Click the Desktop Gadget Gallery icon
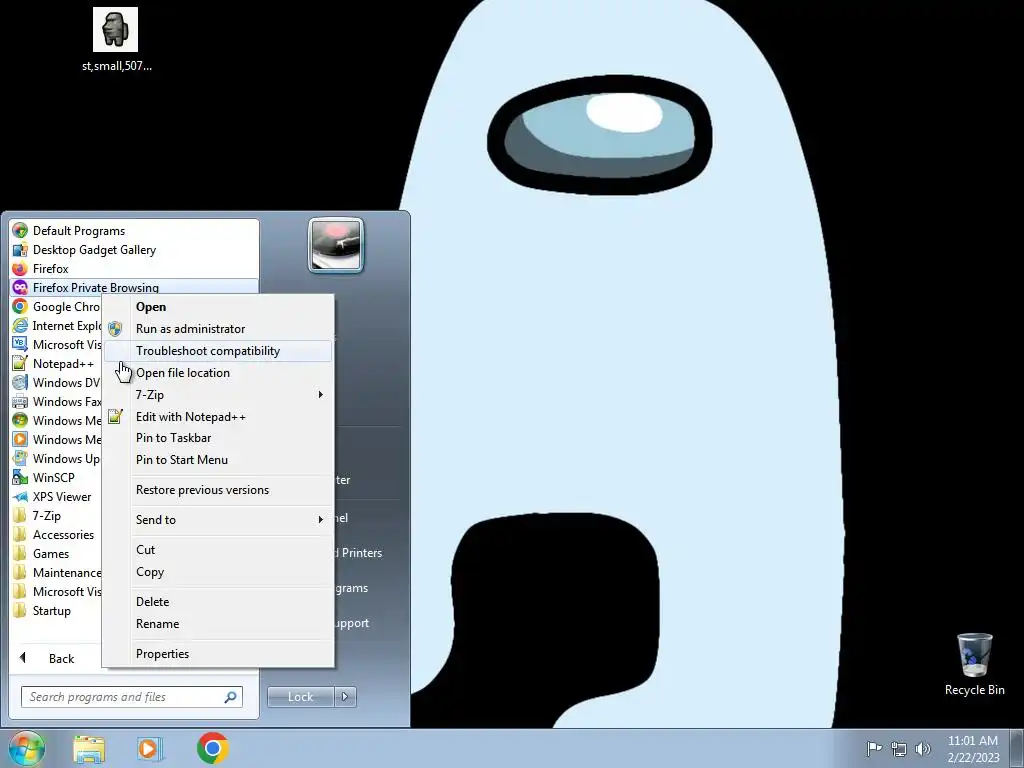1024x768 pixels. [x=20, y=249]
